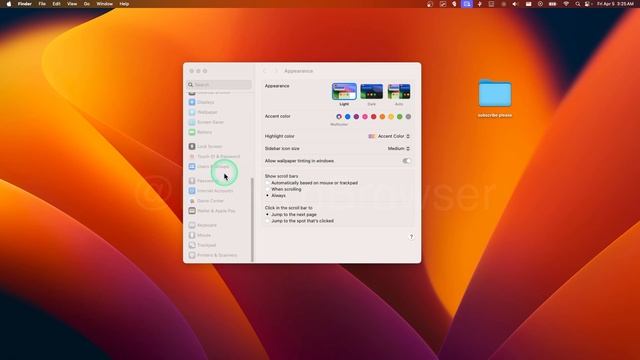
Task: Click the date and time in the menu bar
Action: coord(615,4)
